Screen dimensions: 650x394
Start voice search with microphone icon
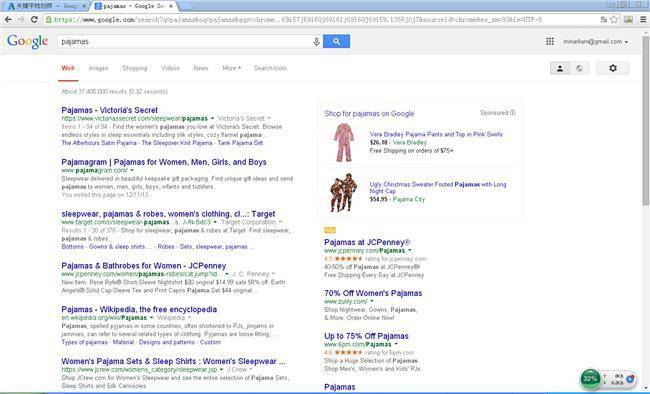pyautogui.click(x=316, y=41)
